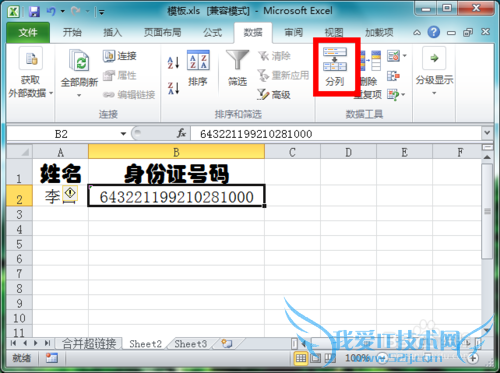Select column D header
Viewport: 500px width, 373px height.
click(x=348, y=152)
